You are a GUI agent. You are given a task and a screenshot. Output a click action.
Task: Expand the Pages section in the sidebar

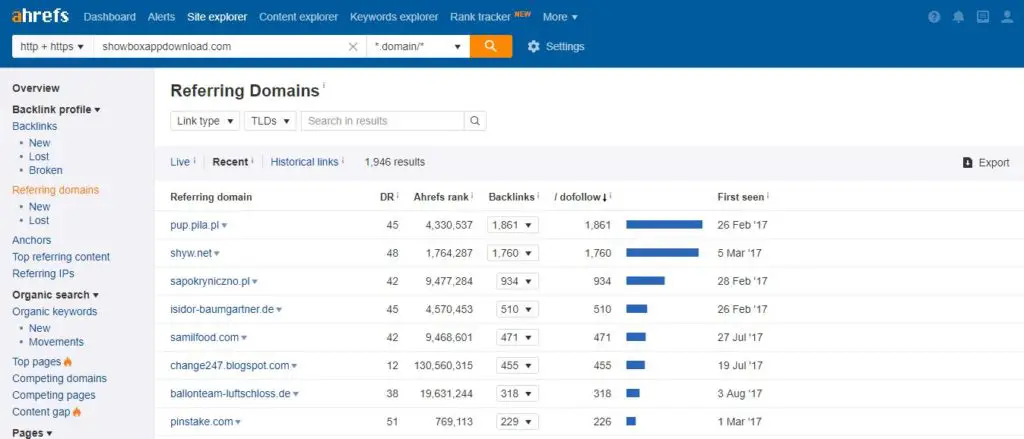point(32,432)
